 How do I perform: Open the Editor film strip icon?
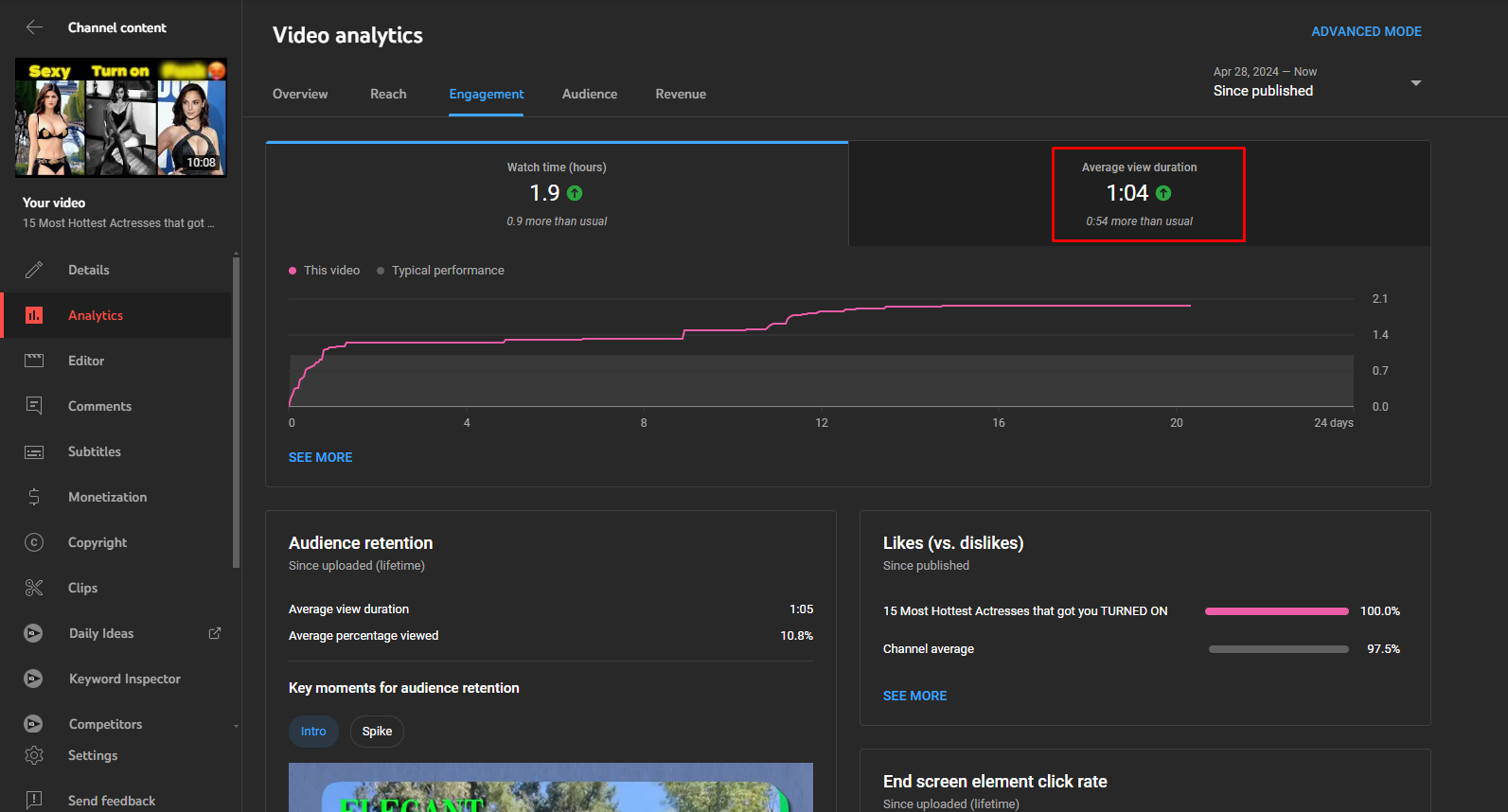click(x=34, y=361)
